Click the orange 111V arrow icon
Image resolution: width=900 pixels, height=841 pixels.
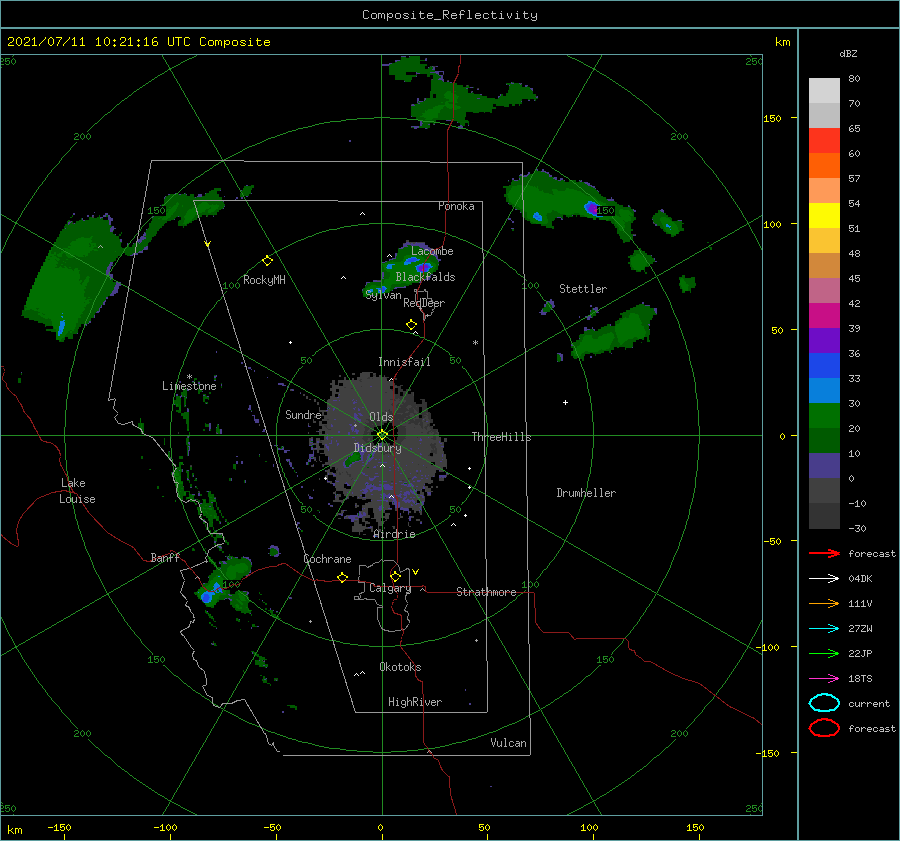[x=824, y=603]
